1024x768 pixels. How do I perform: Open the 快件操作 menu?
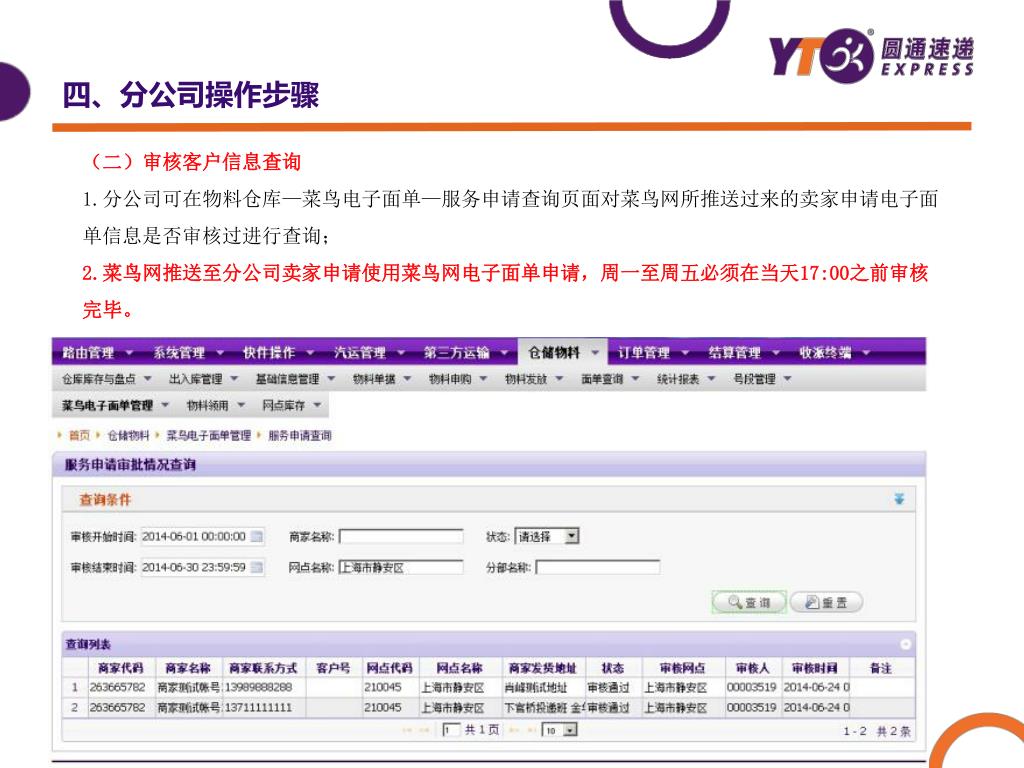(x=278, y=353)
